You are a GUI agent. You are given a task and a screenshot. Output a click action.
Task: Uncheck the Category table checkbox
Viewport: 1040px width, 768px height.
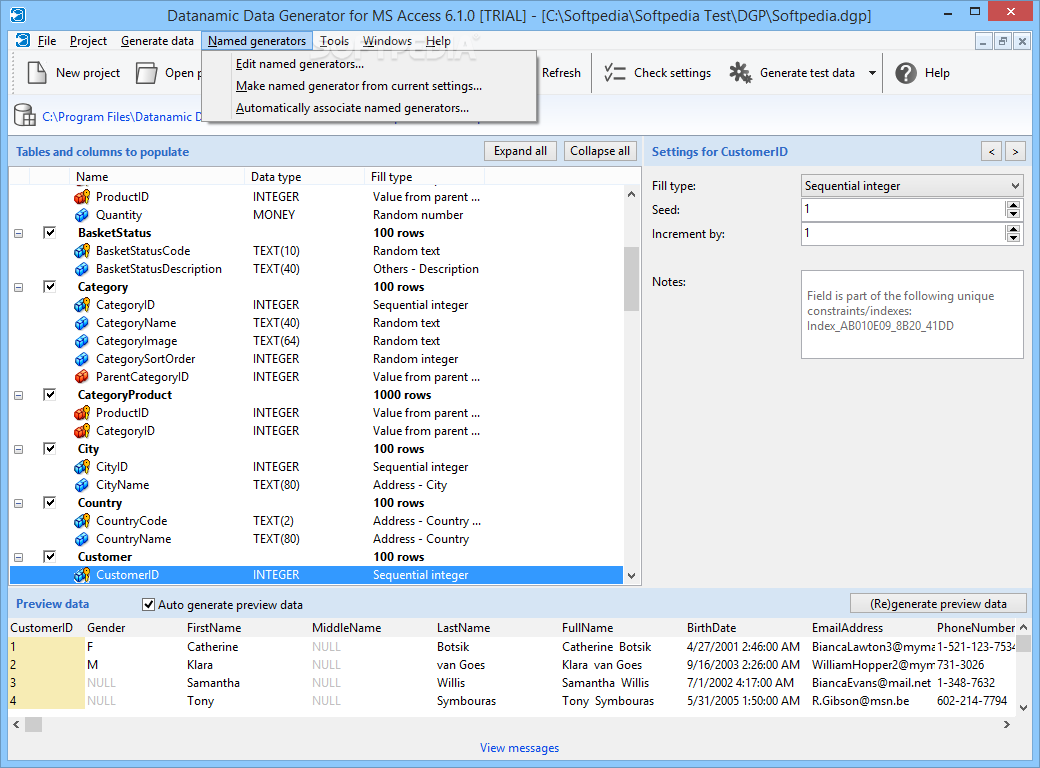tap(50, 287)
